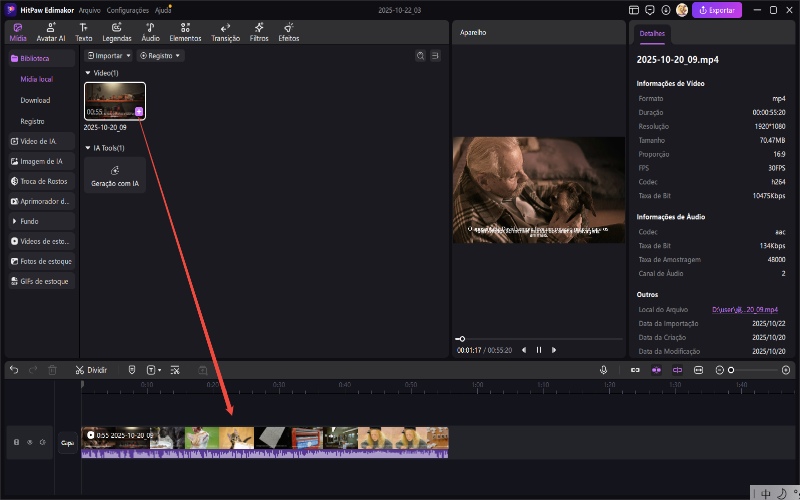Viewport: 800px width, 500px height.
Task: Open the Importar dropdown
Action: click(x=107, y=56)
